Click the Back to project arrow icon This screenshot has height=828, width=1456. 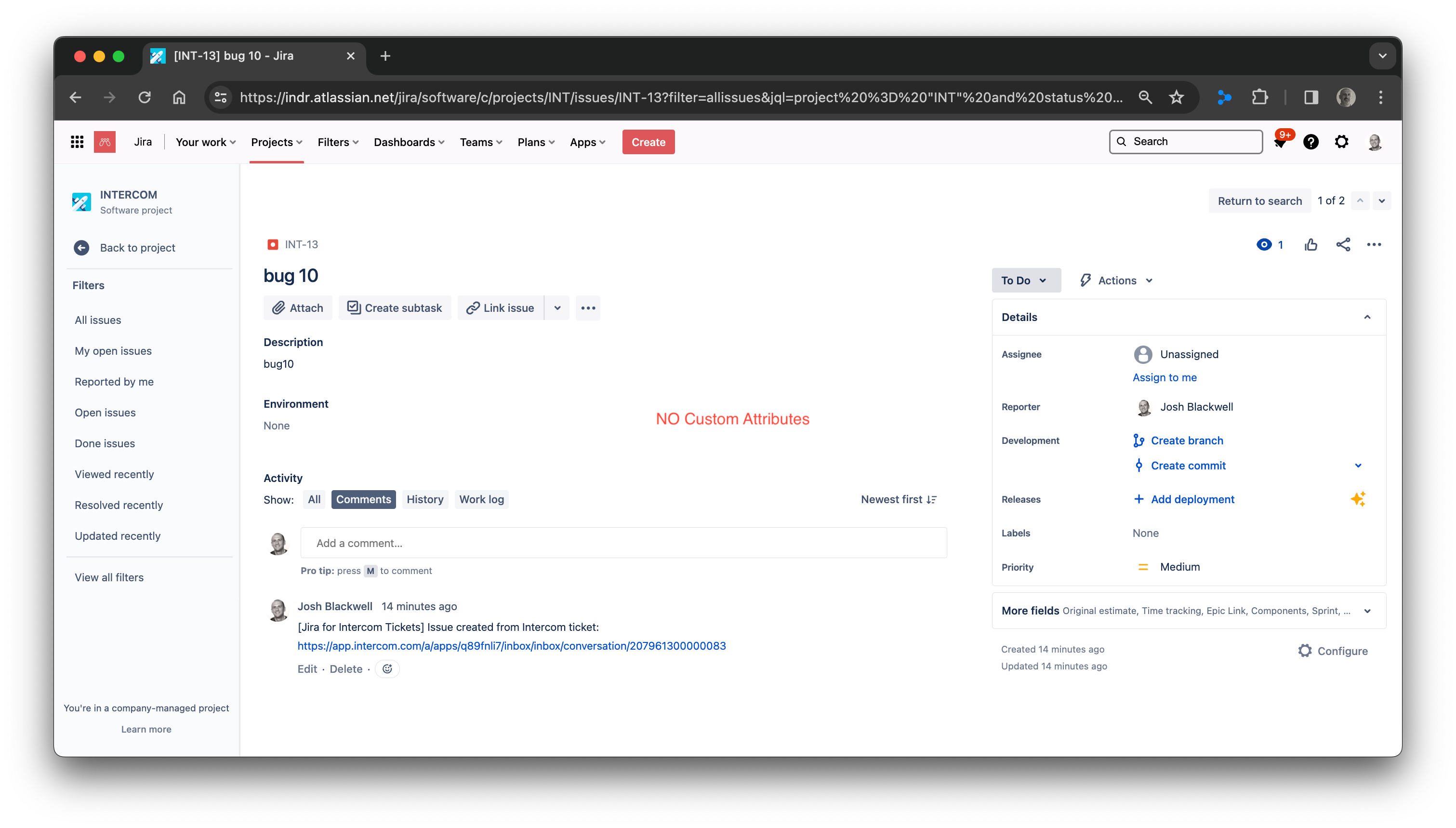[81, 247]
